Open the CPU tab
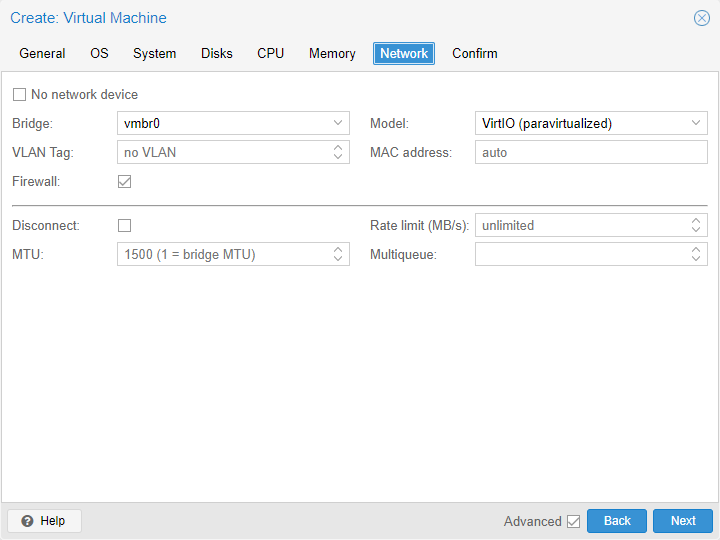 click(x=270, y=54)
